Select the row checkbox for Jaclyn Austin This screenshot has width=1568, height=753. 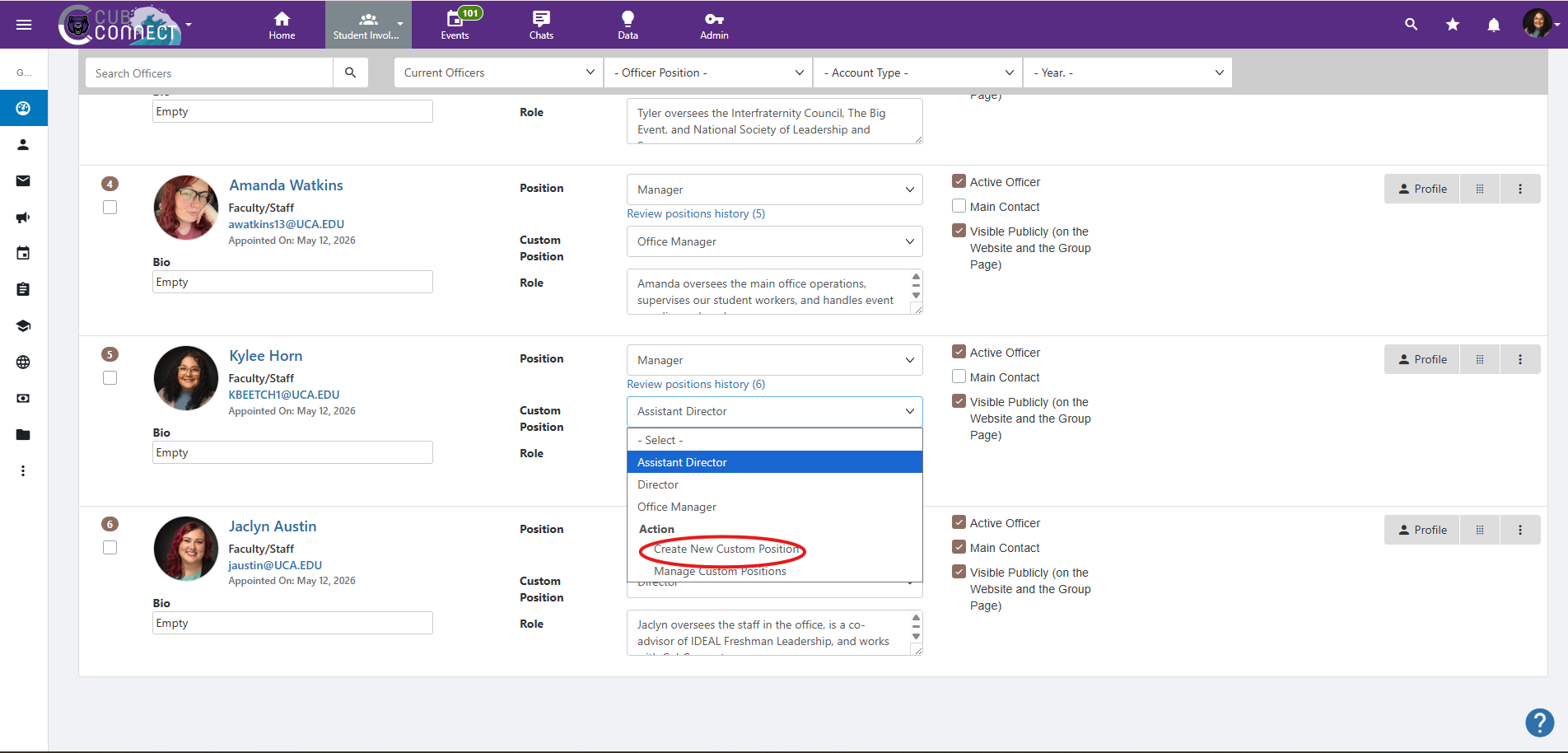(x=110, y=547)
